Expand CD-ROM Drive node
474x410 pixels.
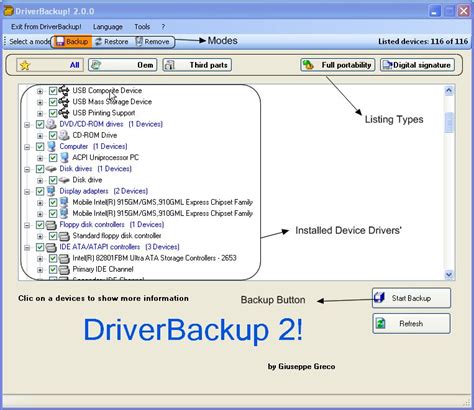(40, 136)
